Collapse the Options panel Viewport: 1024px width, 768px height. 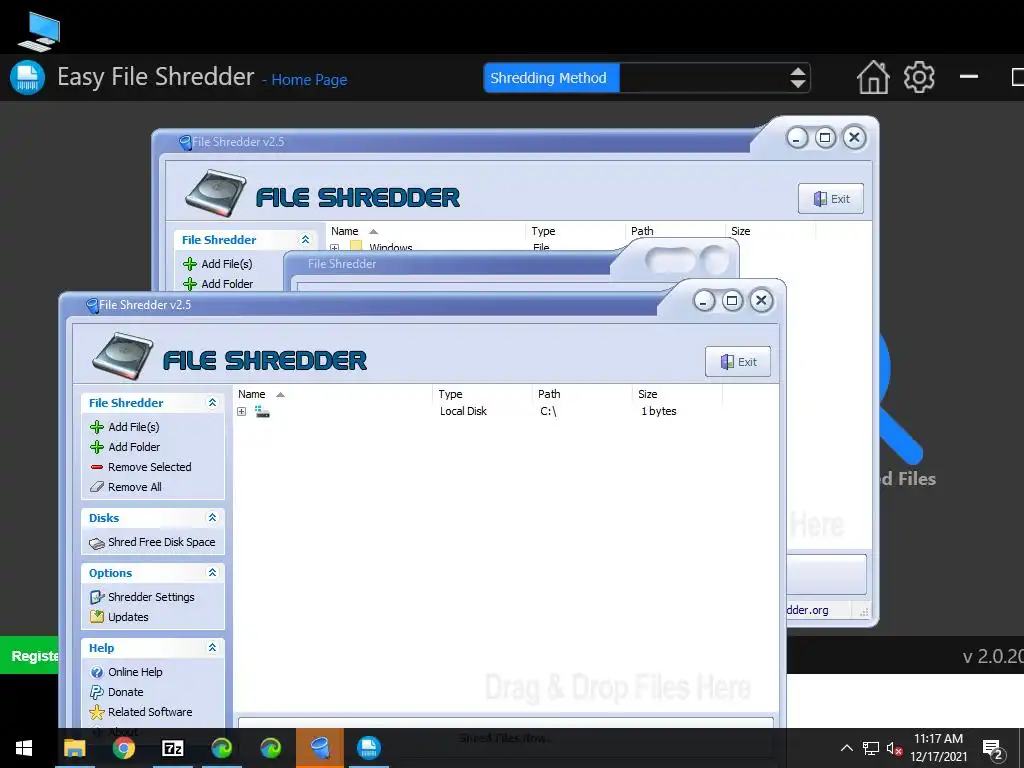click(212, 573)
